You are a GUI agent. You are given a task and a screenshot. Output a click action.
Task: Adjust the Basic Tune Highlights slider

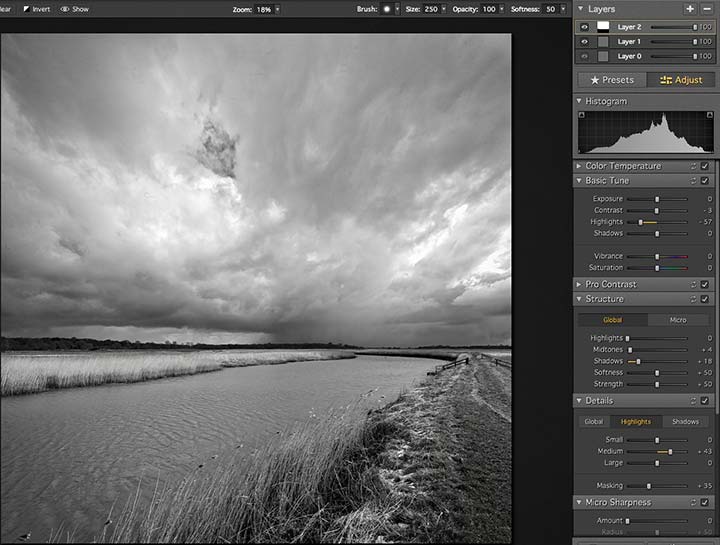pyautogui.click(x=641, y=222)
